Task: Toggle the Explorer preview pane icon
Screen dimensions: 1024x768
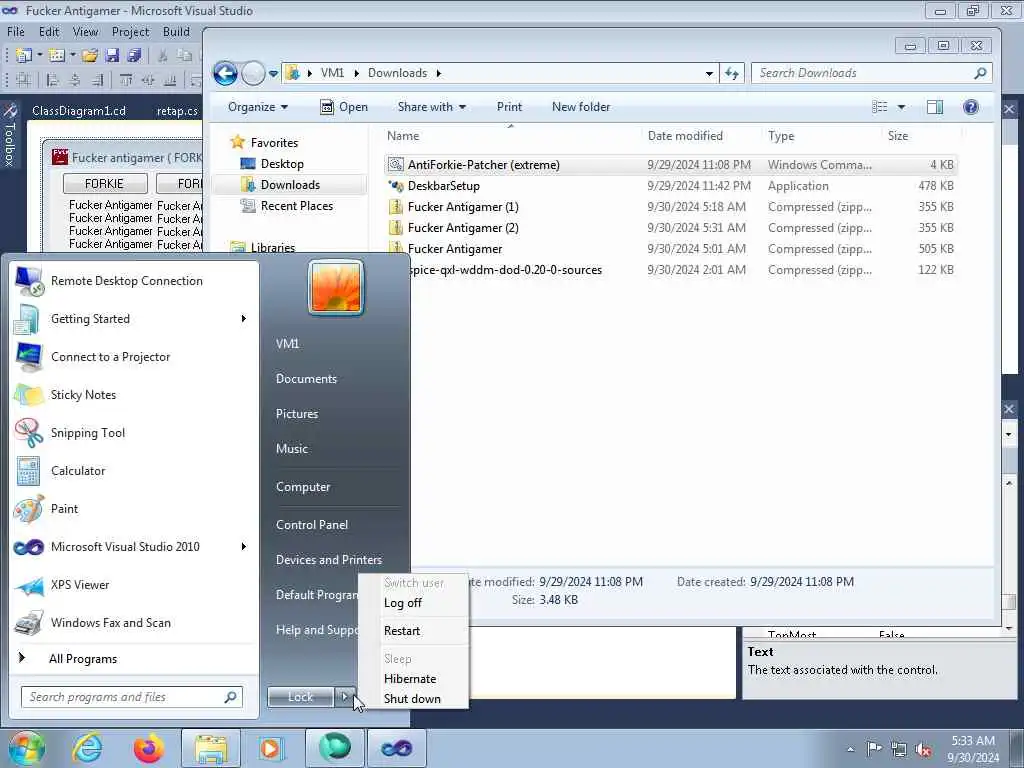Action: click(935, 107)
